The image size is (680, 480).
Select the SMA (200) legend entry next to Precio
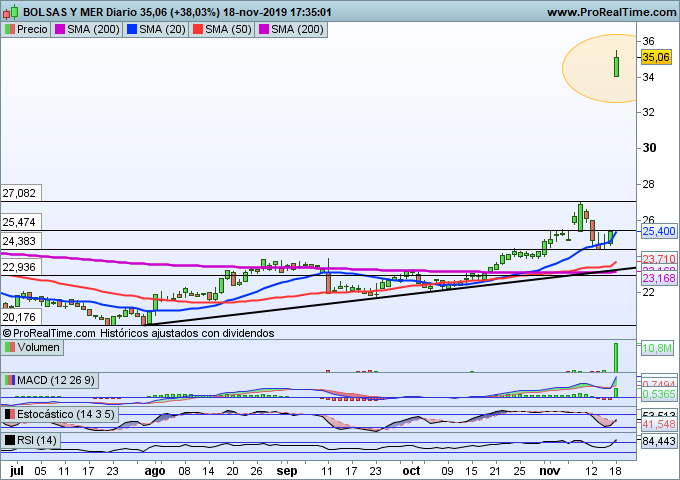(95, 30)
